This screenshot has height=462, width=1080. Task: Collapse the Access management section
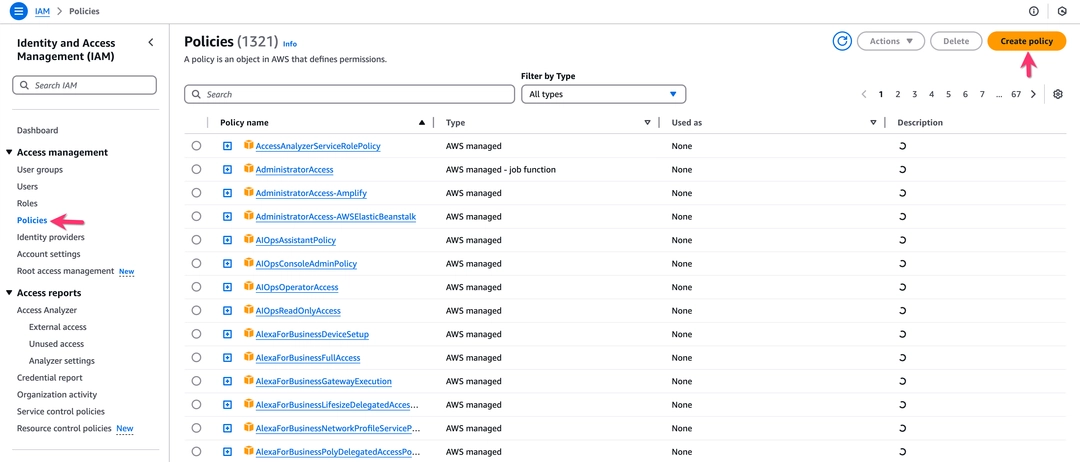[x=9, y=152]
